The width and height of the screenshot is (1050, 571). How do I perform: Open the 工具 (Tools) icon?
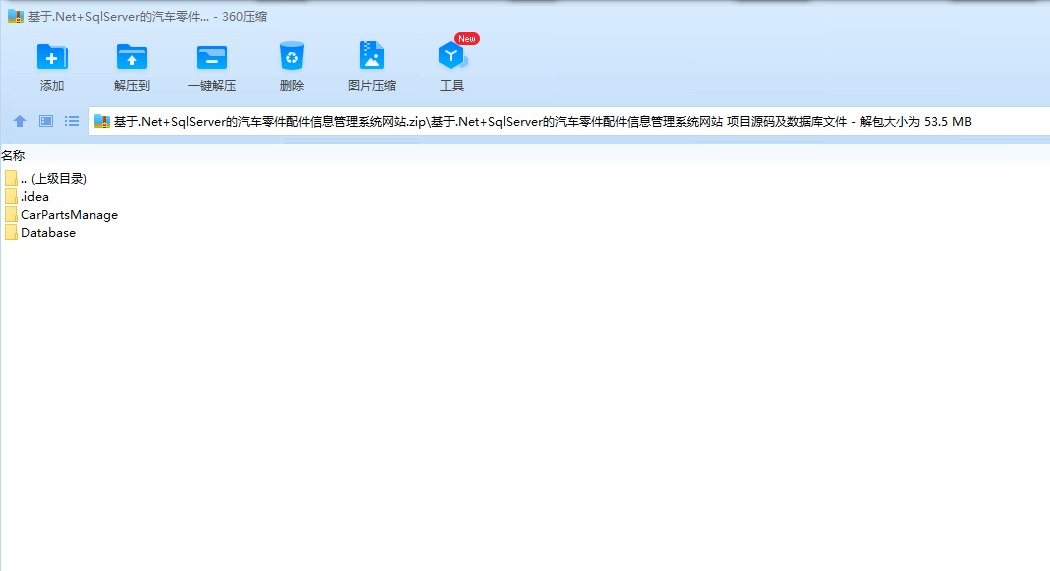[452, 56]
